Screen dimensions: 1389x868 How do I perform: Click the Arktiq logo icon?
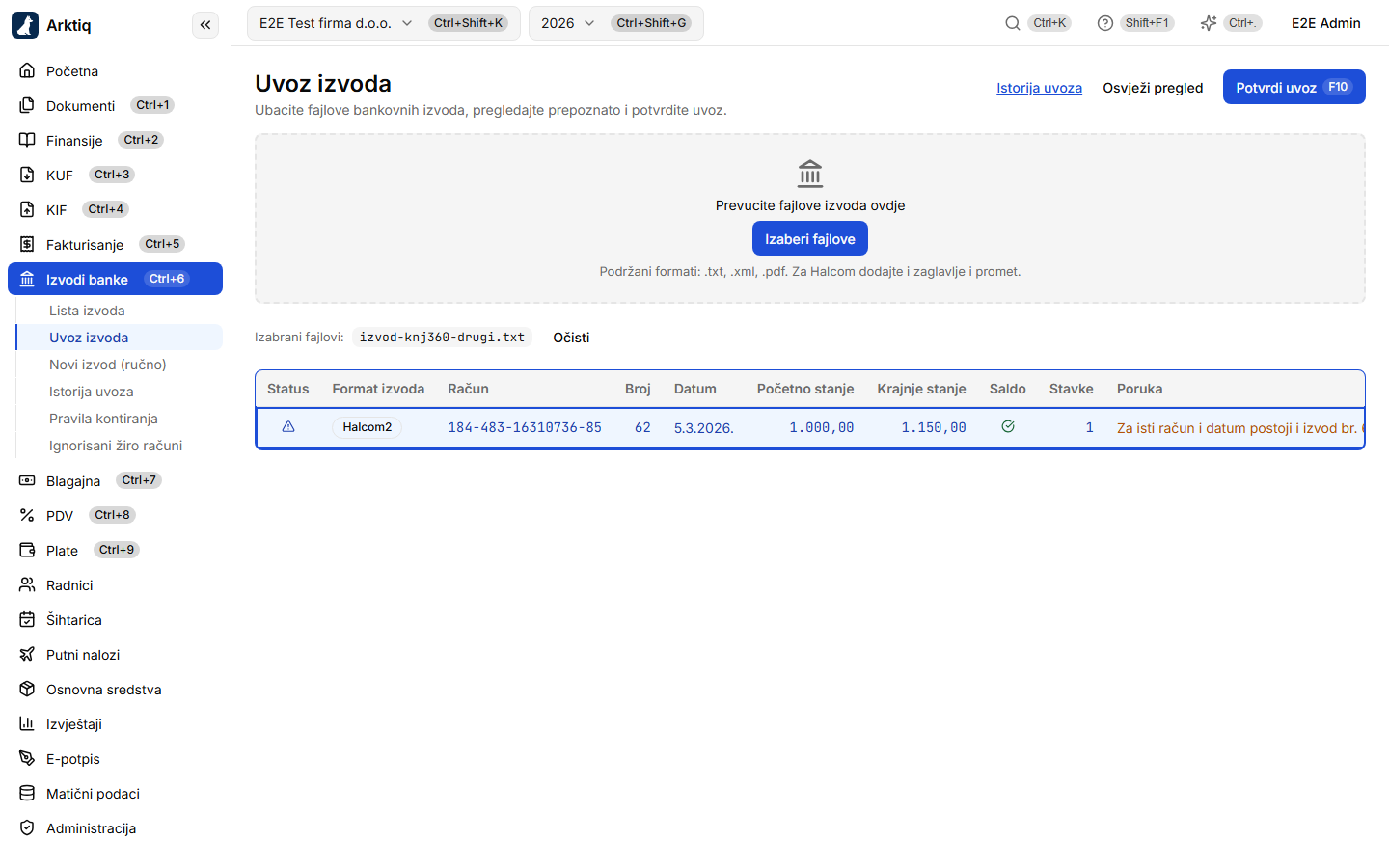25,25
